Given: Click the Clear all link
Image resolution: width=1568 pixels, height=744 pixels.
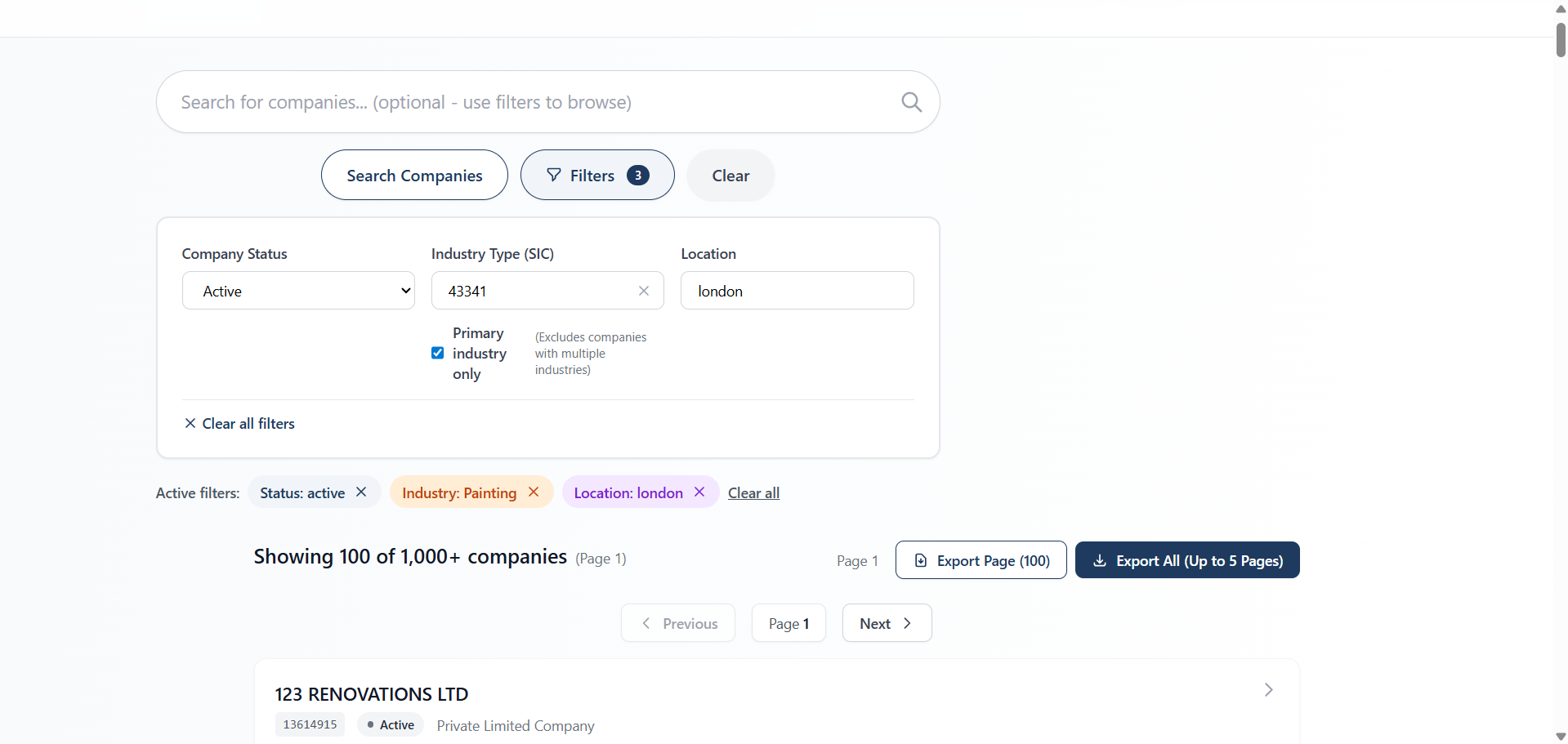Looking at the screenshot, I should tap(753, 492).
